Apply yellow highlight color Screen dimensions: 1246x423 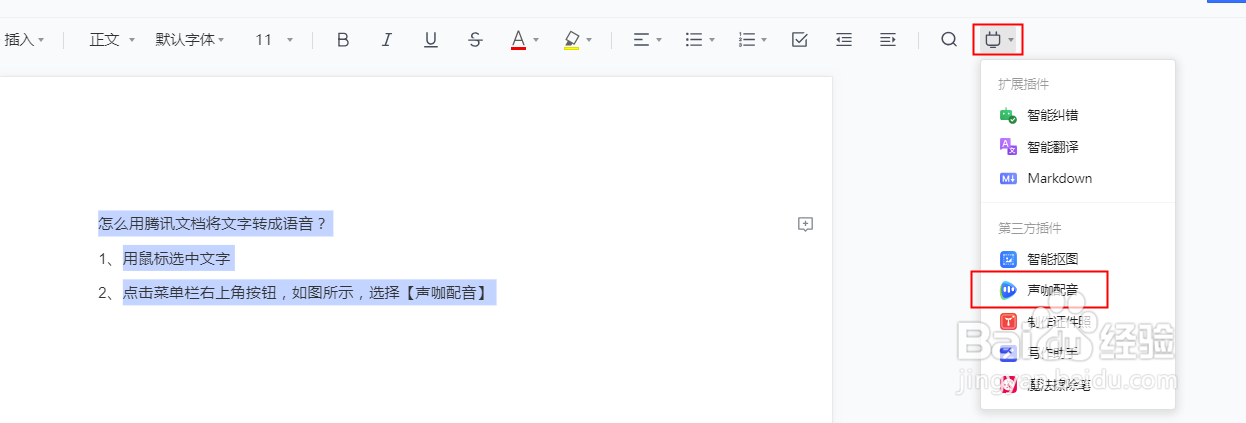(571, 40)
